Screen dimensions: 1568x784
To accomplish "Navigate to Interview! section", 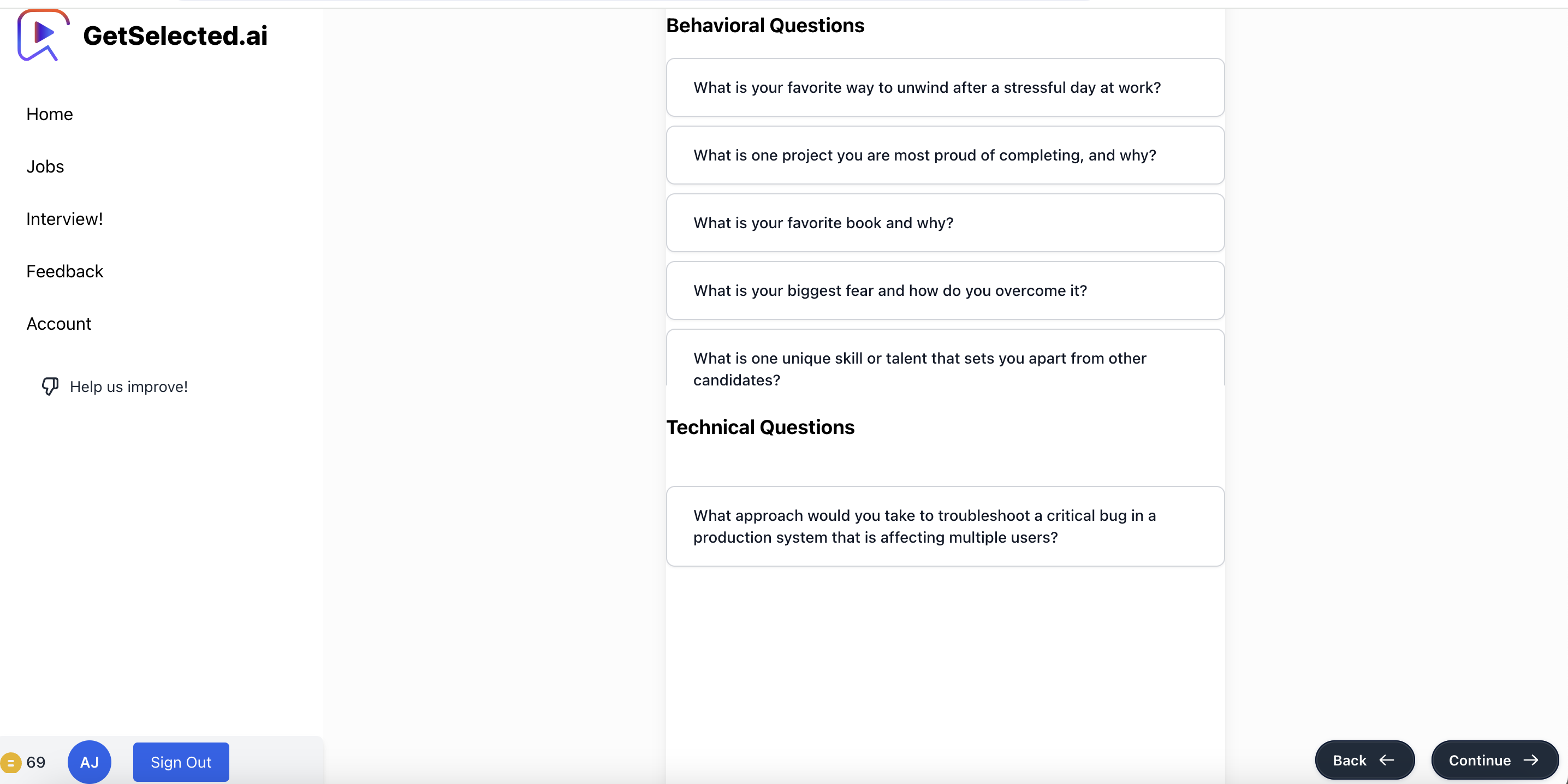I will (x=64, y=218).
